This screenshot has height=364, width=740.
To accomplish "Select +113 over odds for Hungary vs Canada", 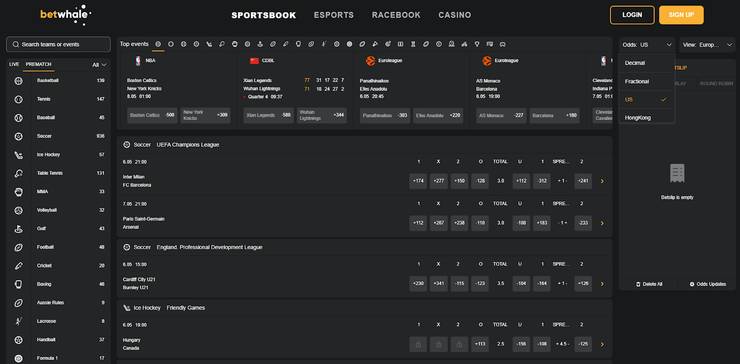I will coord(480,345).
